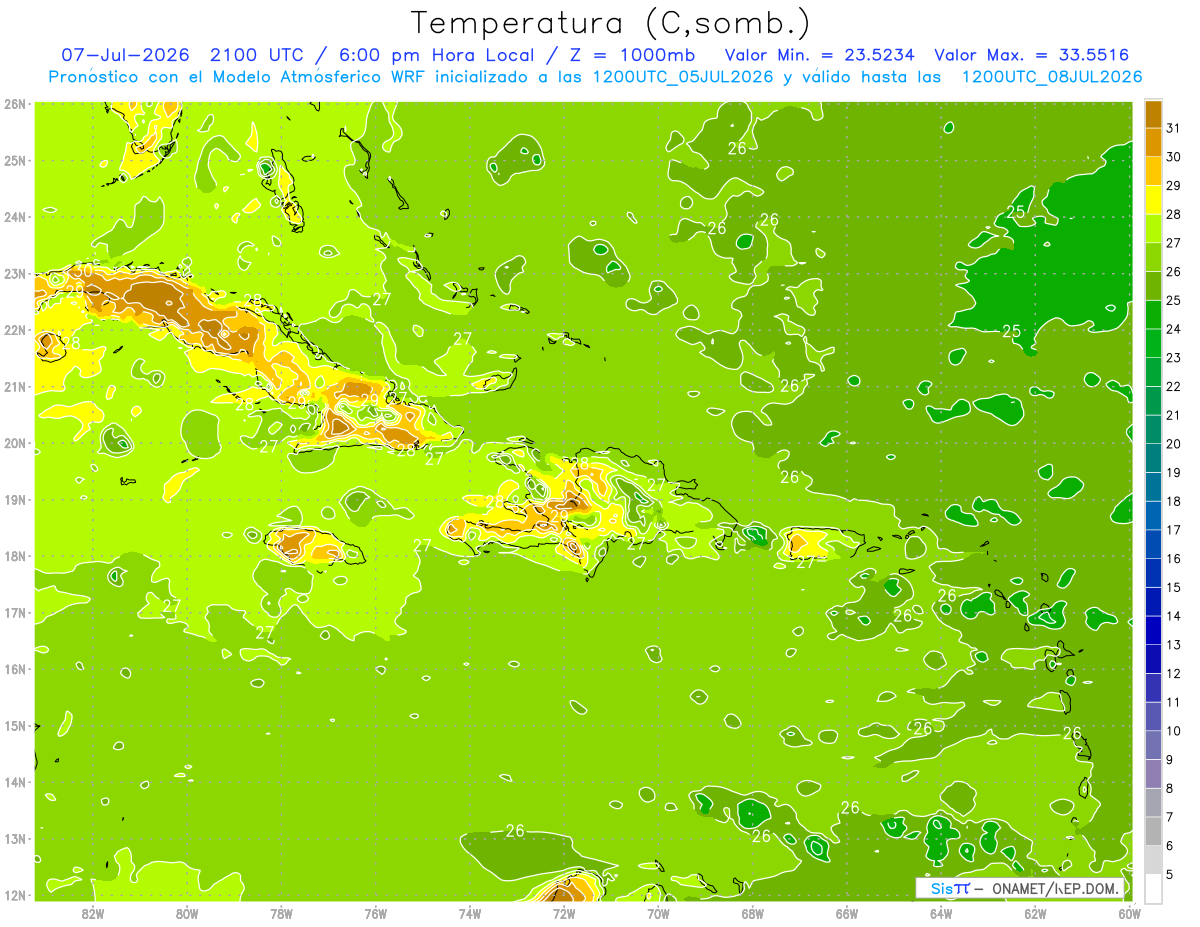
Task: Click the "76W" longitude axis label
Action: tap(376, 913)
